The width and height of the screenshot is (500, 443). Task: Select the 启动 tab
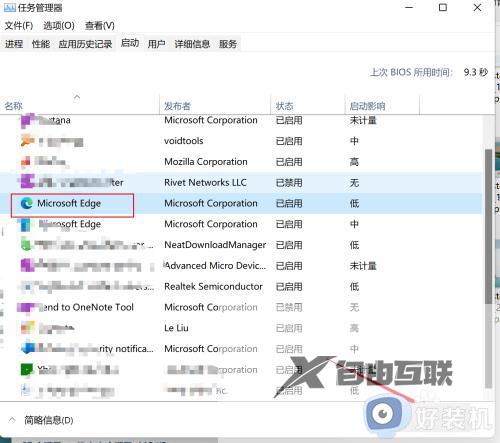130,43
